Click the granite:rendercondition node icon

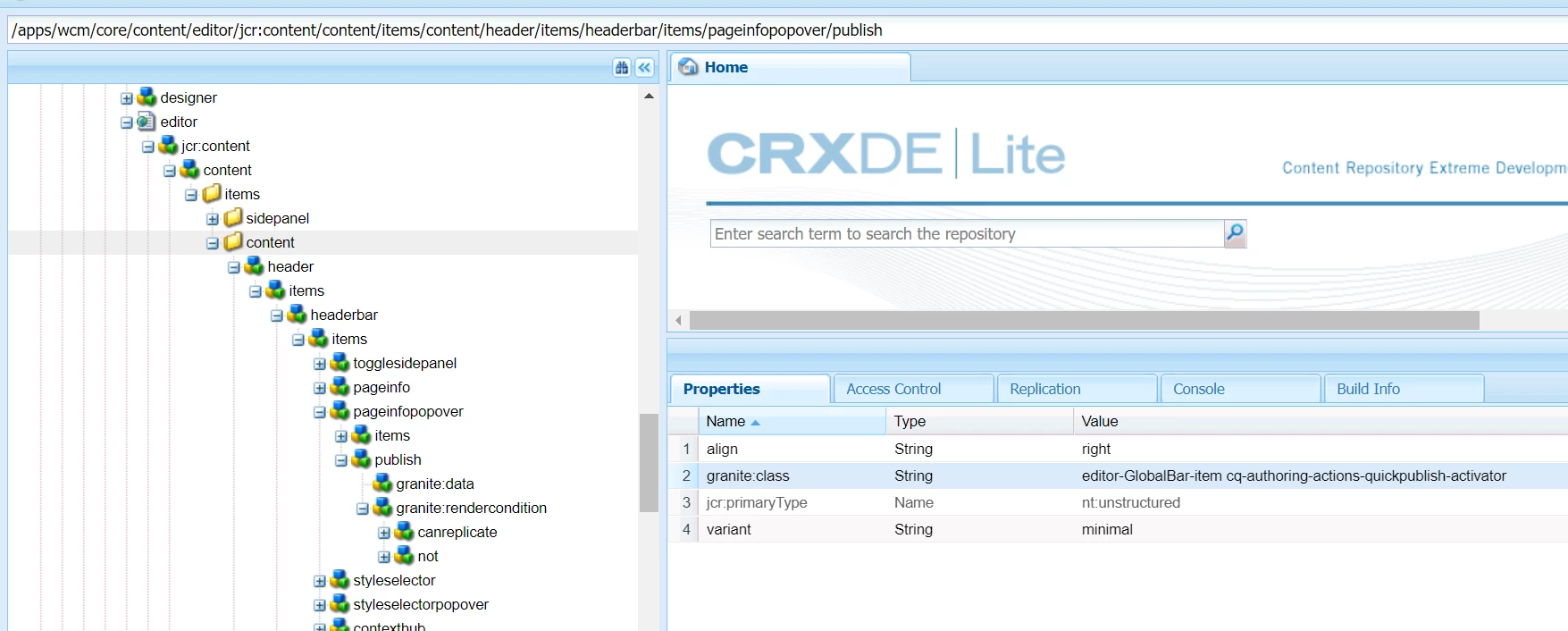pos(383,507)
